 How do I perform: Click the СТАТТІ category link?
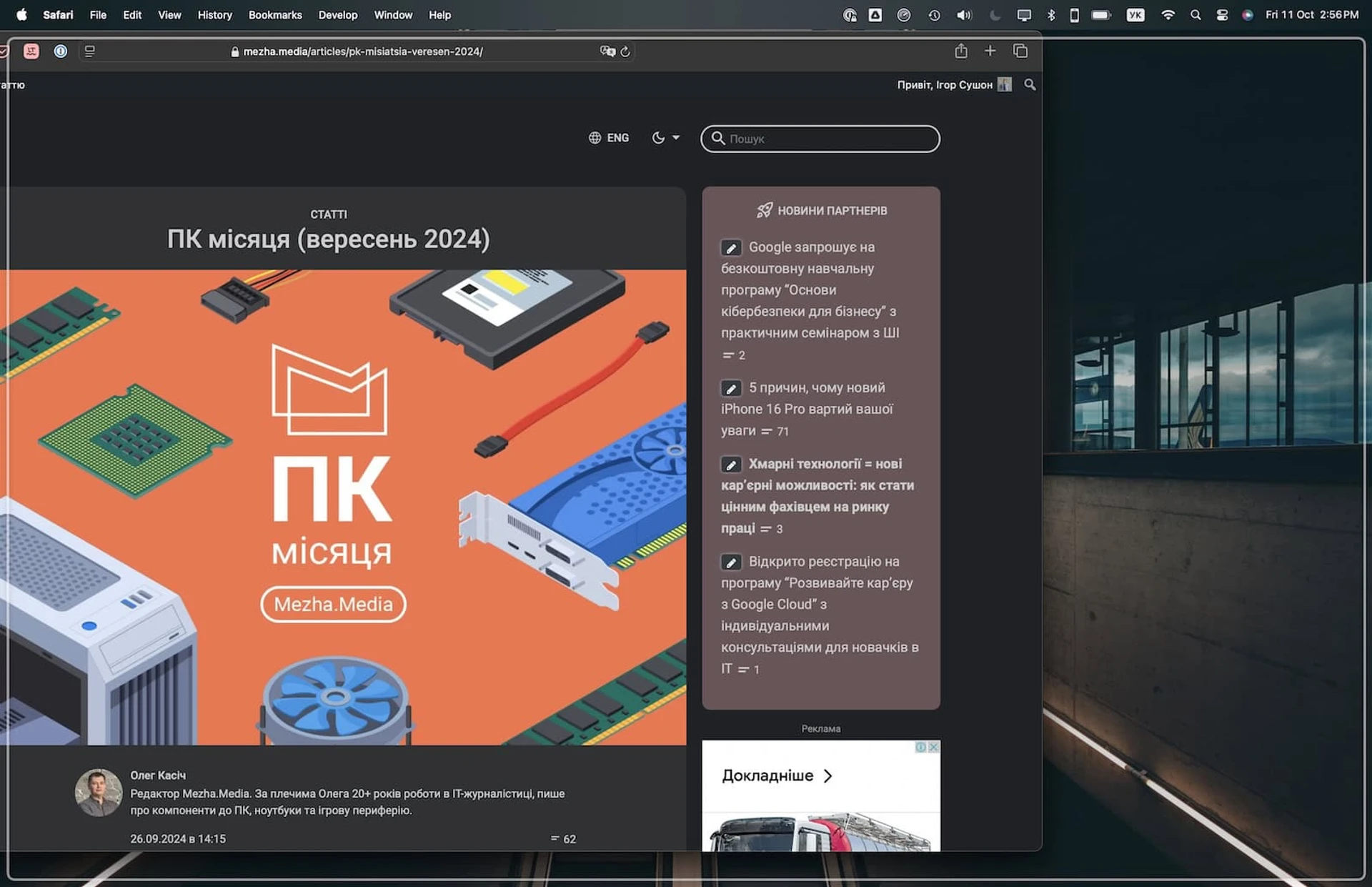point(329,214)
